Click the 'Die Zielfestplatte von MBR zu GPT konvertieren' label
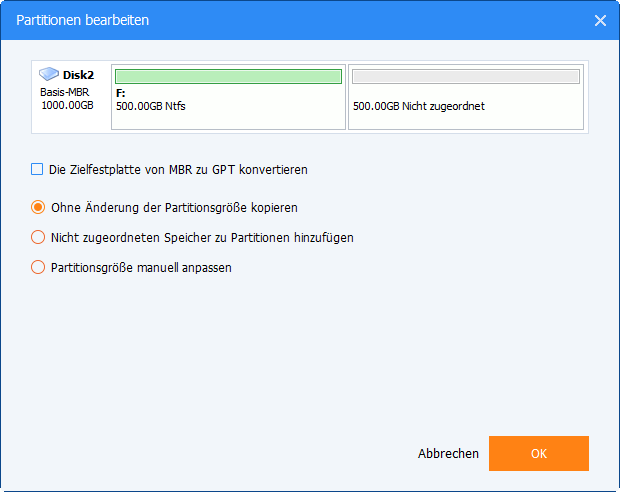Image resolution: width=620 pixels, height=492 pixels. [178, 170]
